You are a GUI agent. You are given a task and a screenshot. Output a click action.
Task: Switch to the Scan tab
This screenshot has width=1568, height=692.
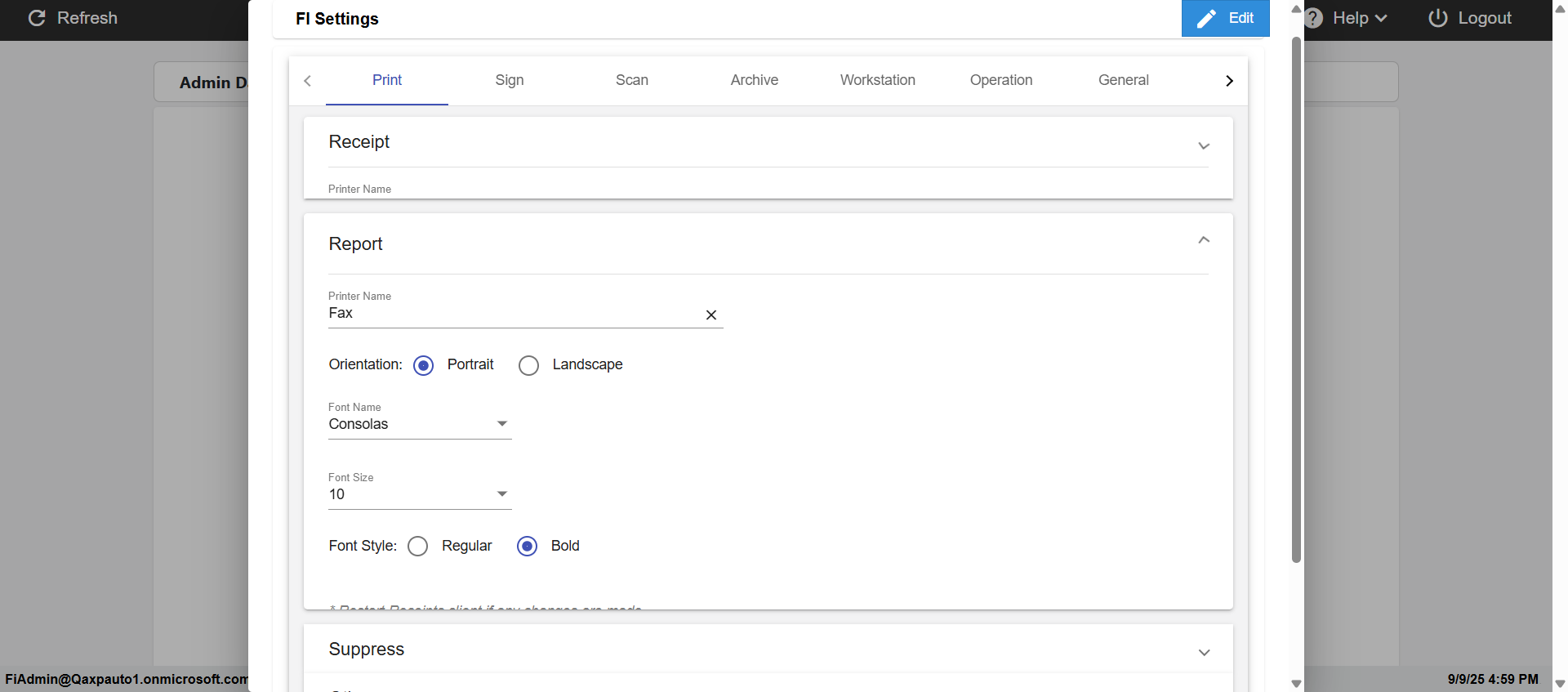pyautogui.click(x=632, y=80)
